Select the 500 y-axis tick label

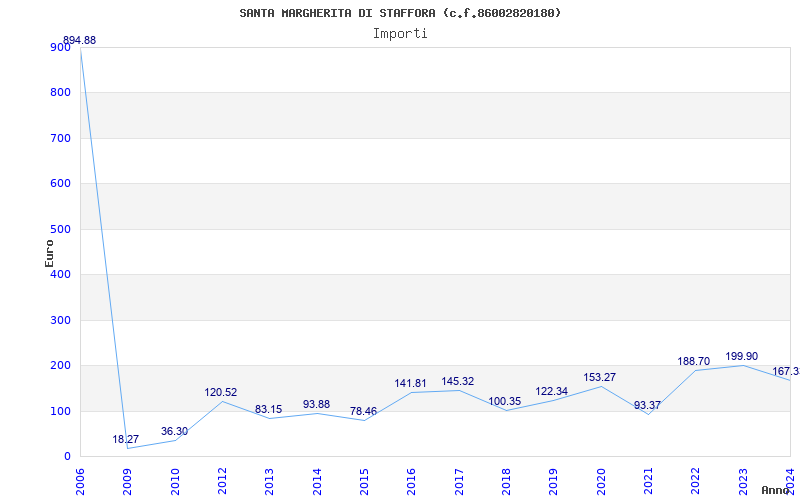pyautogui.click(x=60, y=230)
